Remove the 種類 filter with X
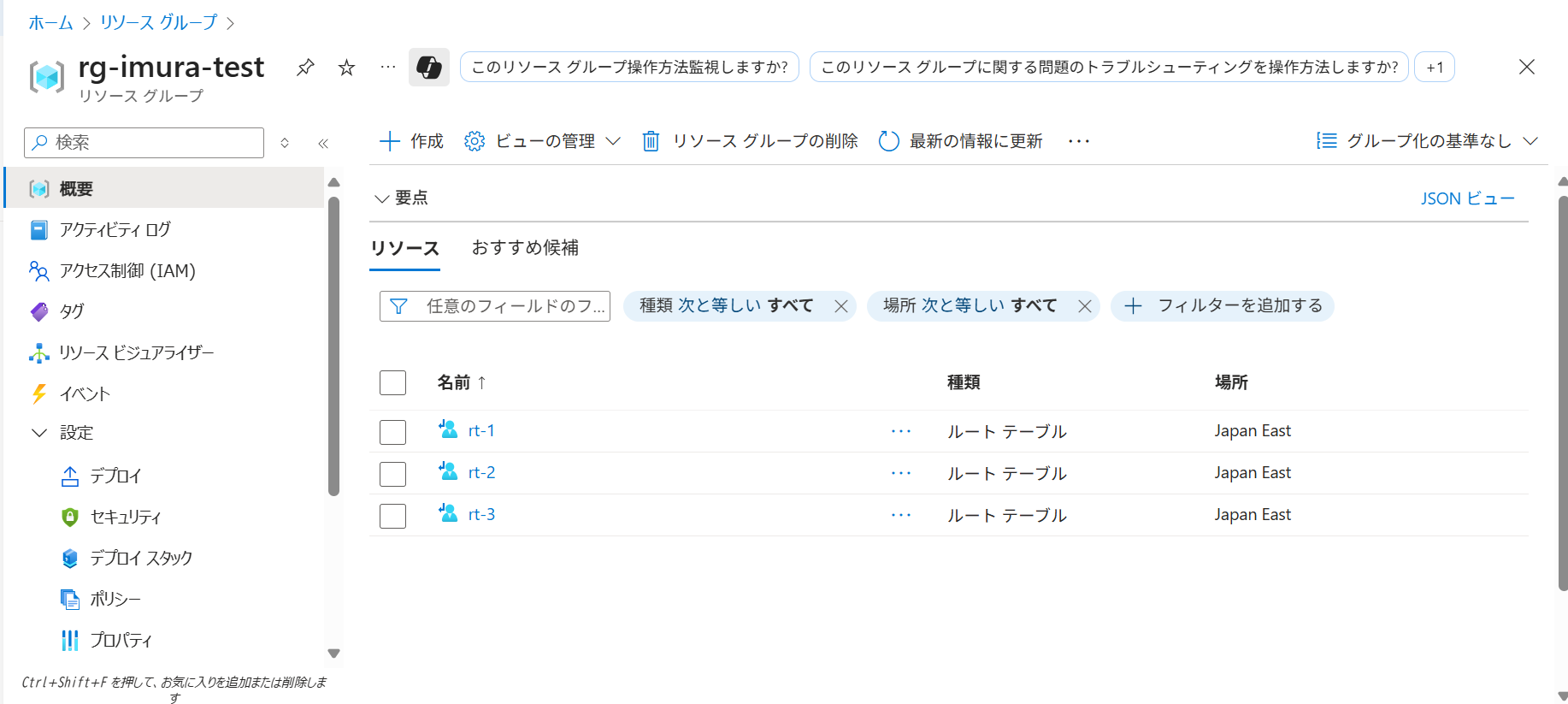Screen dimensions: 1568x704 tap(841, 306)
